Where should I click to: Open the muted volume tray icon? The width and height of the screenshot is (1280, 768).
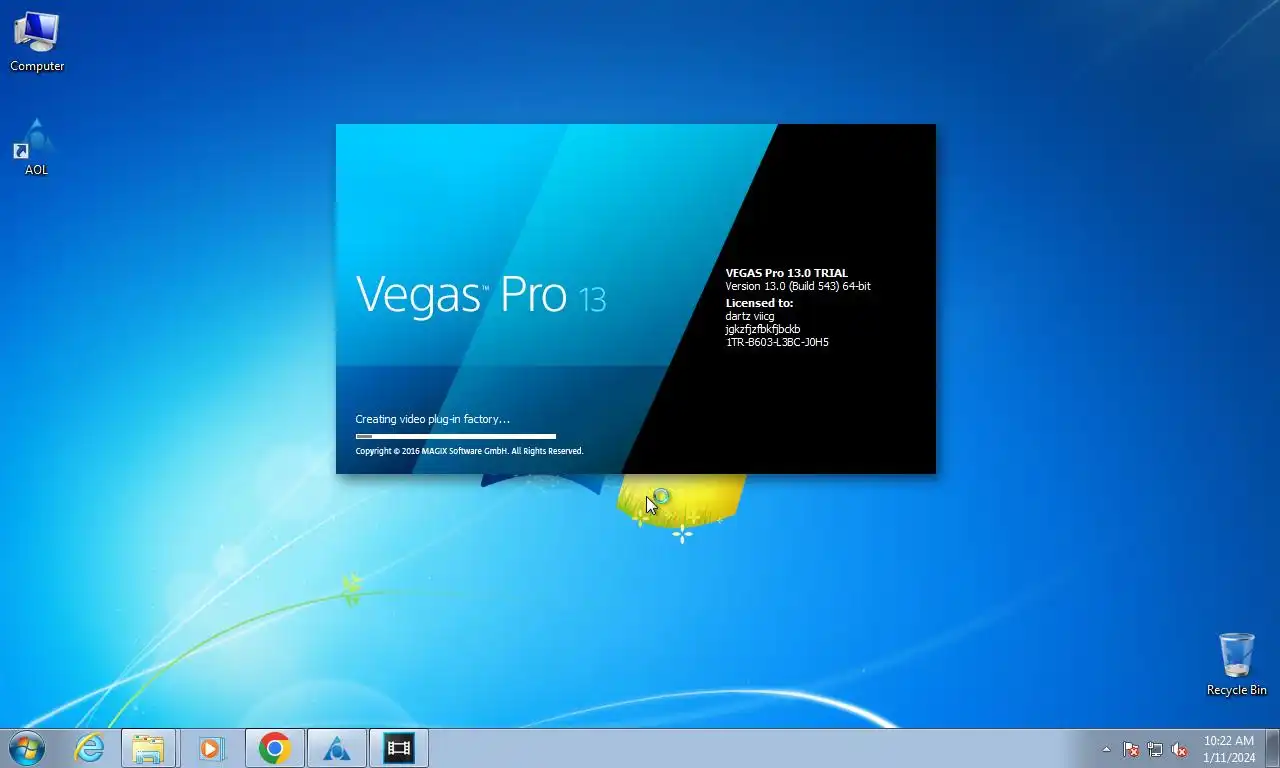tap(1179, 749)
